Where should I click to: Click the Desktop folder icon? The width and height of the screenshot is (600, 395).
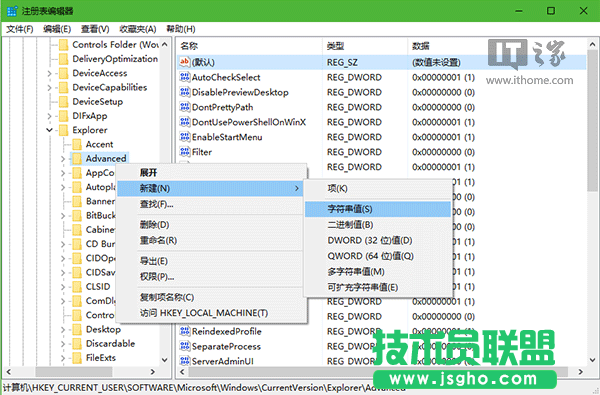pyautogui.click(x=77, y=330)
